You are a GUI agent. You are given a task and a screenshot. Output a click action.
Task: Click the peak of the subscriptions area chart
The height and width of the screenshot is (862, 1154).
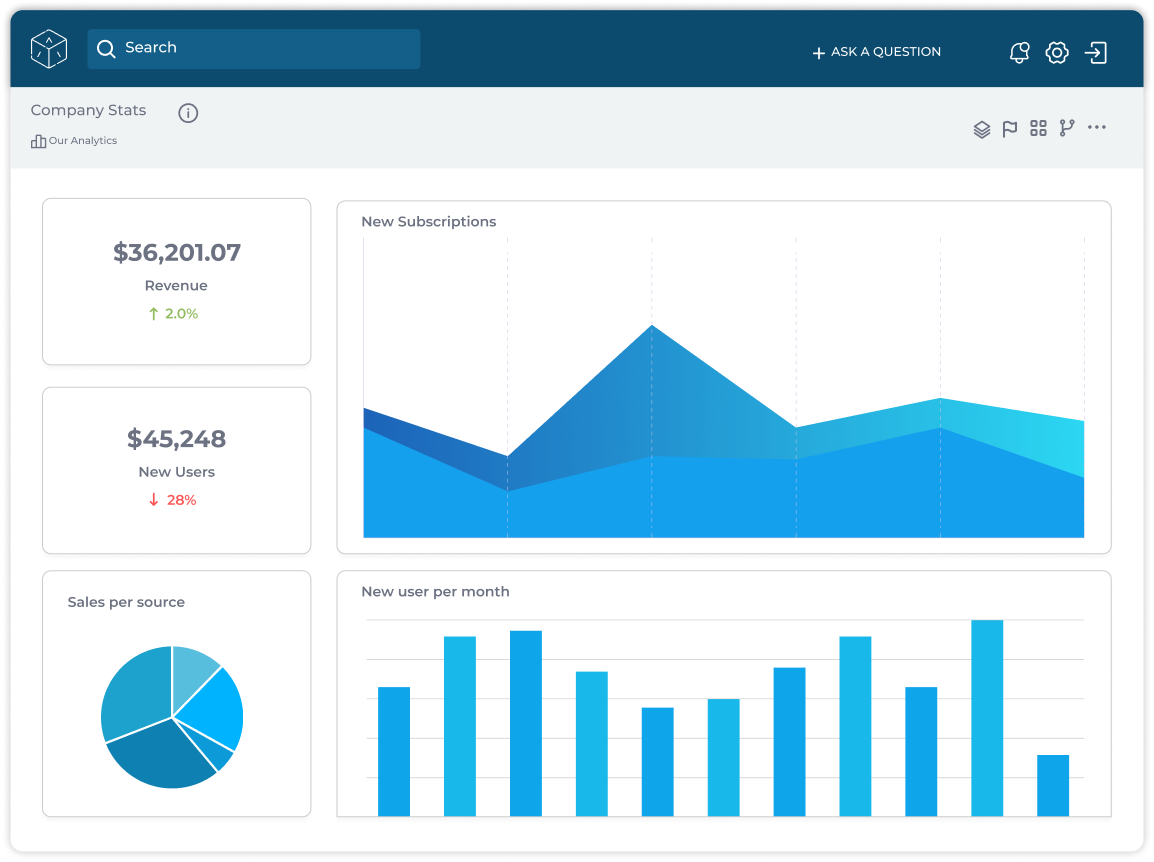click(651, 326)
